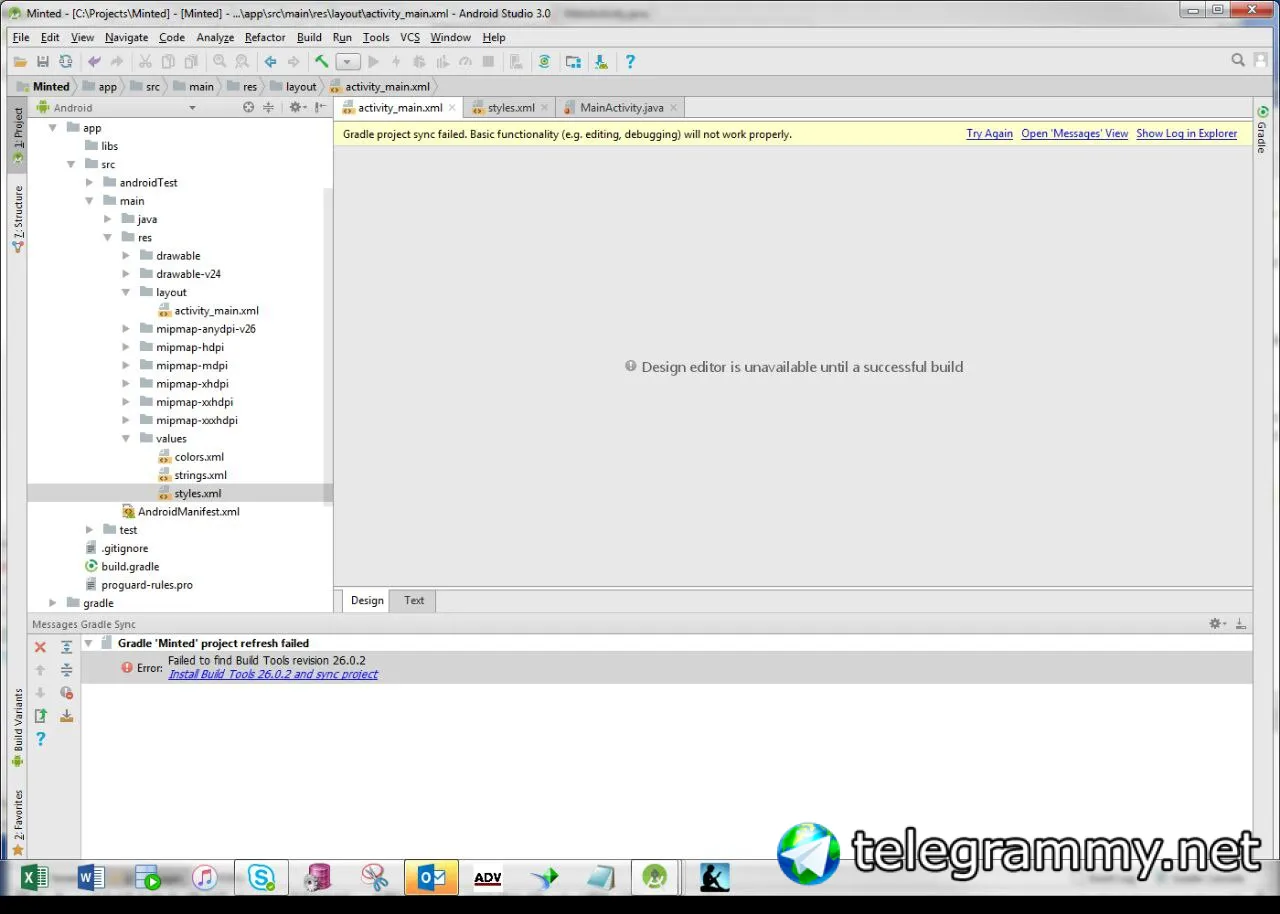Collapse the app folder node
1280x914 pixels.
coord(52,128)
